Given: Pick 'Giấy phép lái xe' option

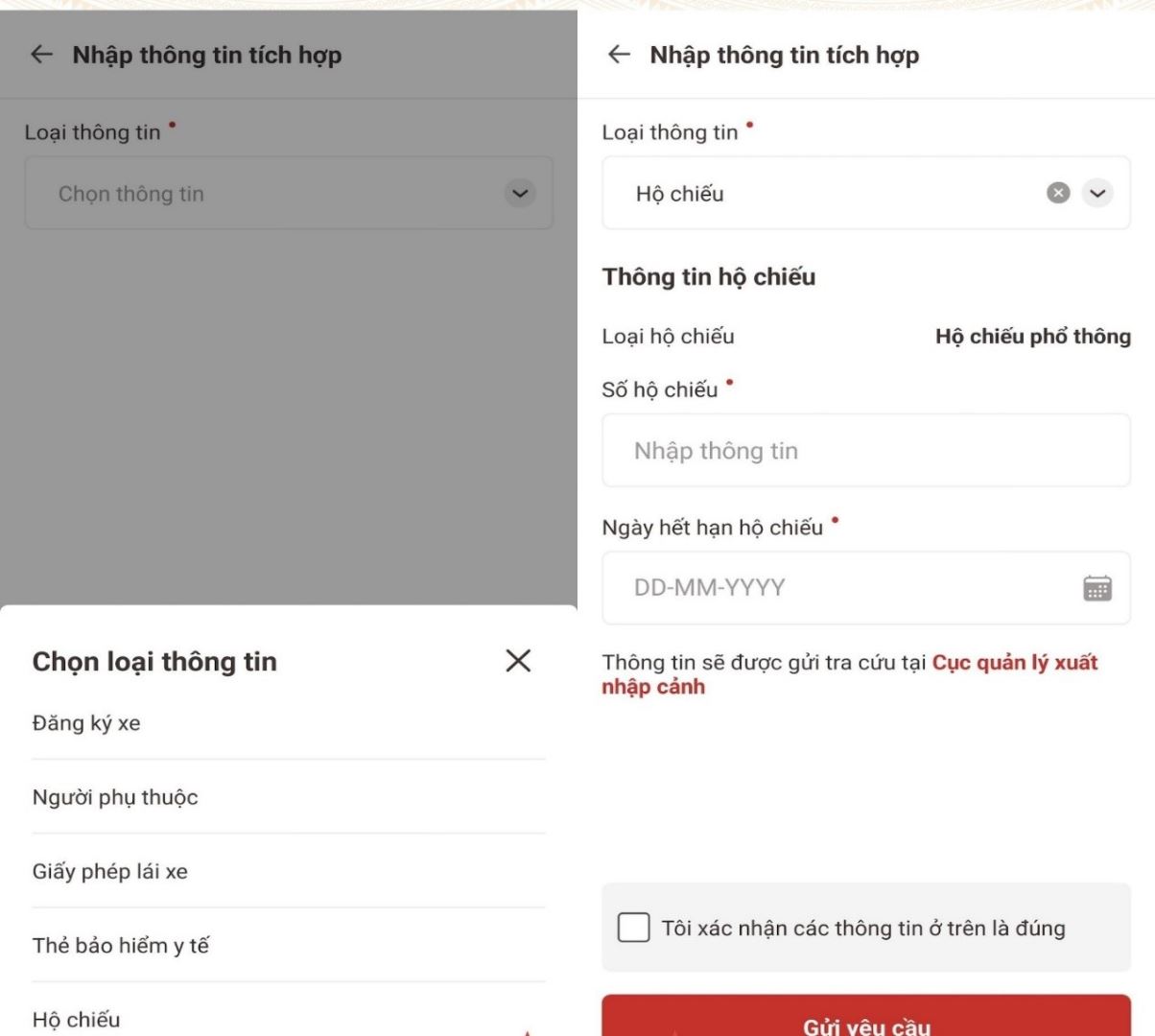Looking at the screenshot, I should [x=110, y=871].
